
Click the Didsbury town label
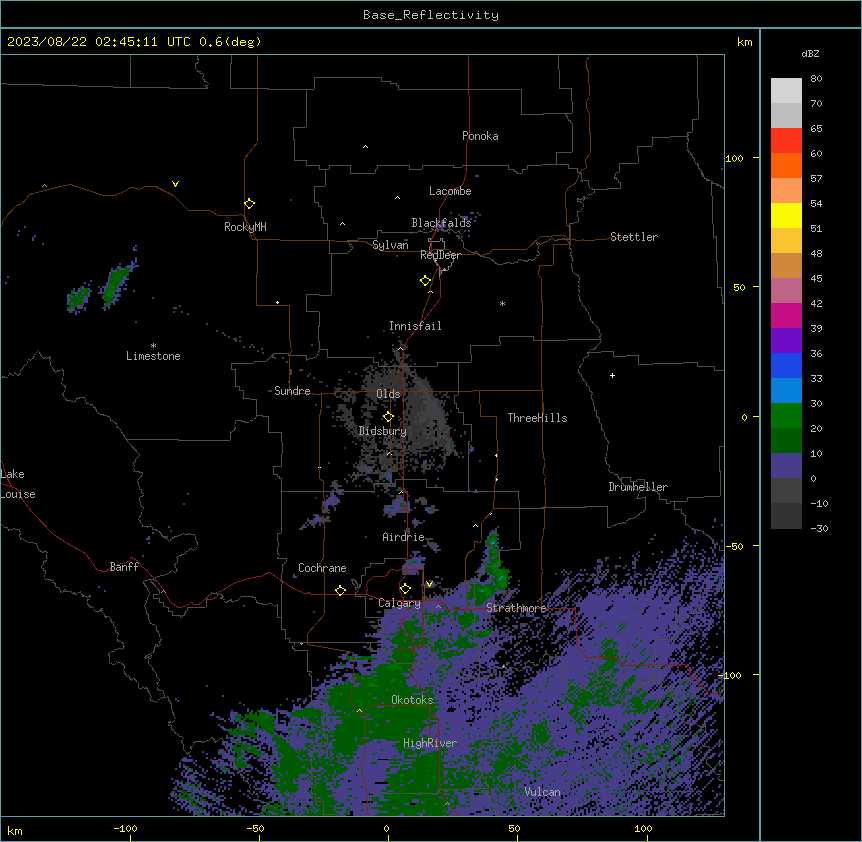tap(383, 431)
